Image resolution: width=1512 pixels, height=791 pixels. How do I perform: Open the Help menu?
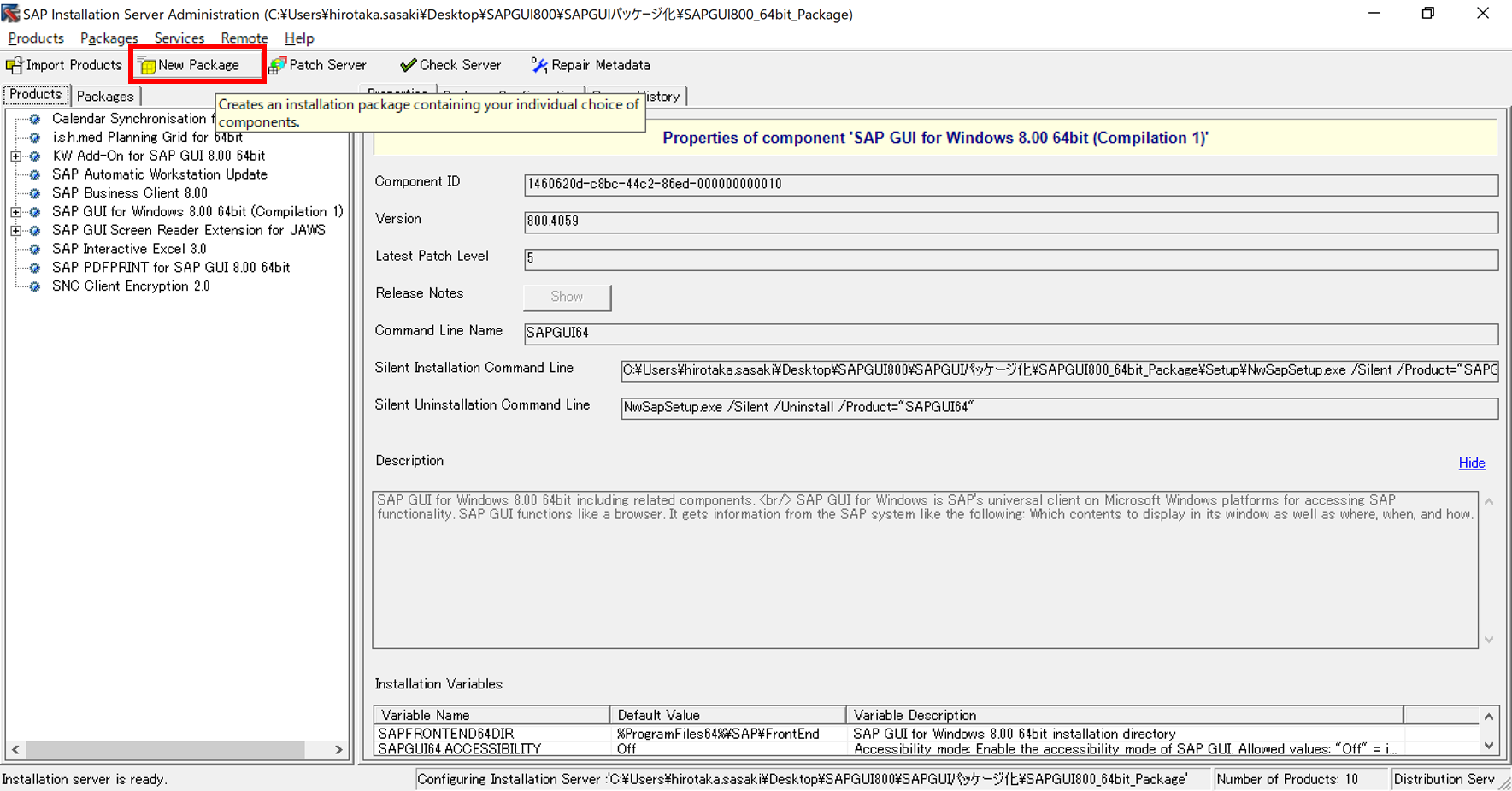coord(299,38)
